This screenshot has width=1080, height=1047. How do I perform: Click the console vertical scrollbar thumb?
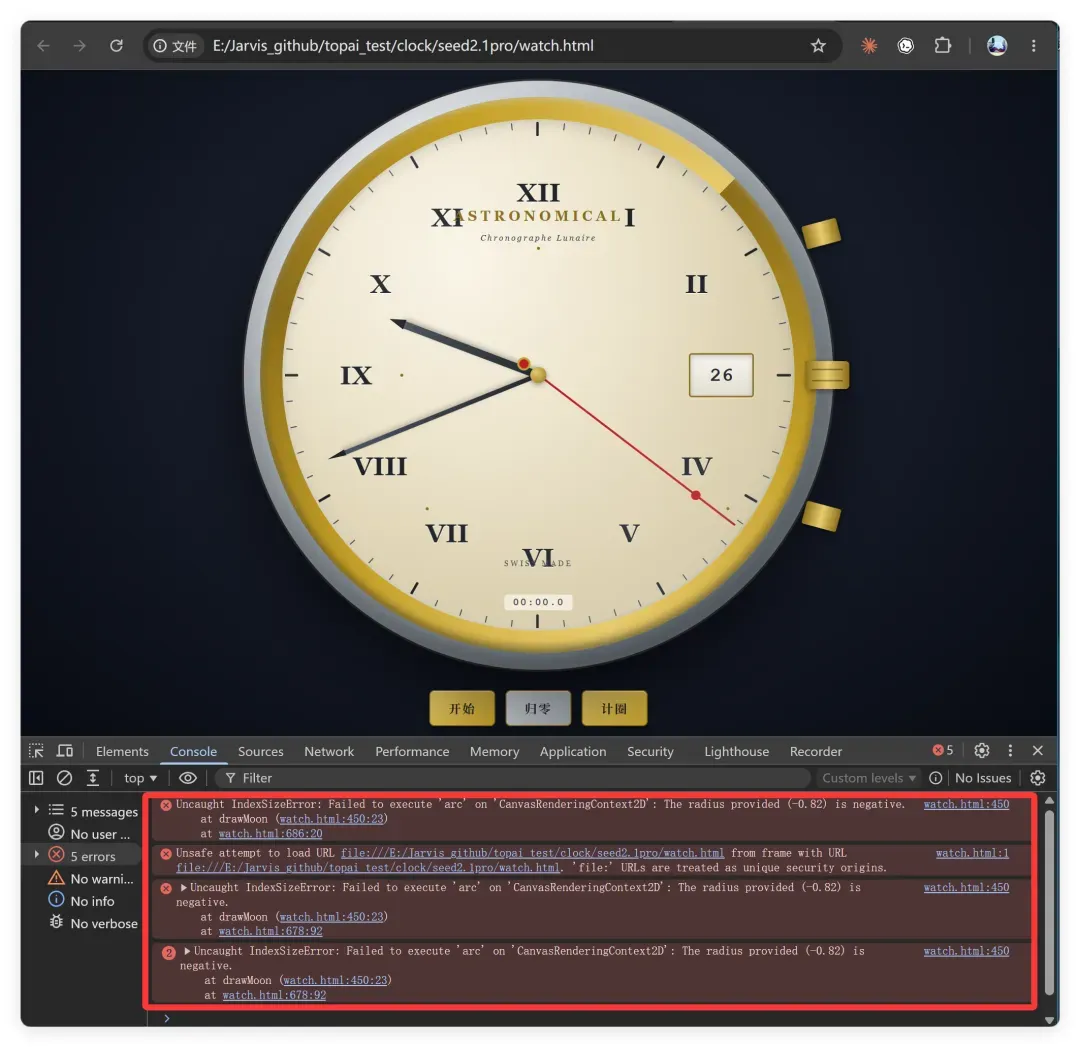[x=1049, y=902]
